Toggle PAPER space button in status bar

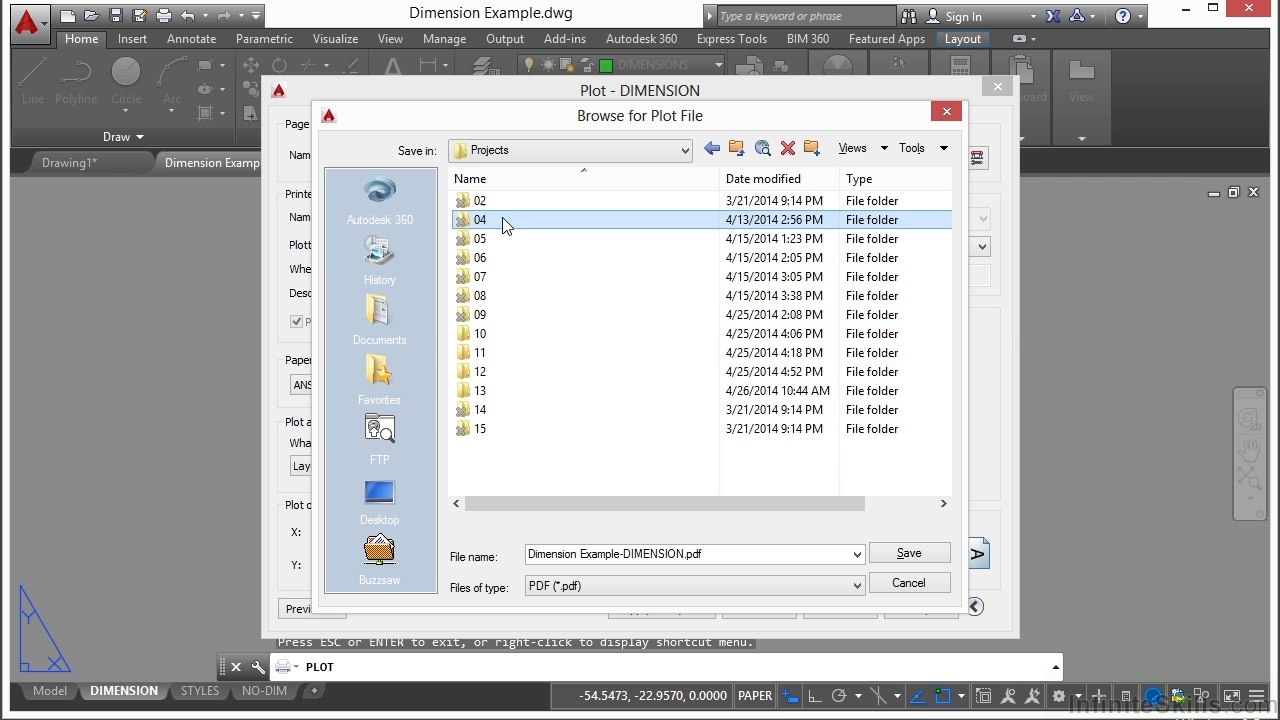coord(755,696)
